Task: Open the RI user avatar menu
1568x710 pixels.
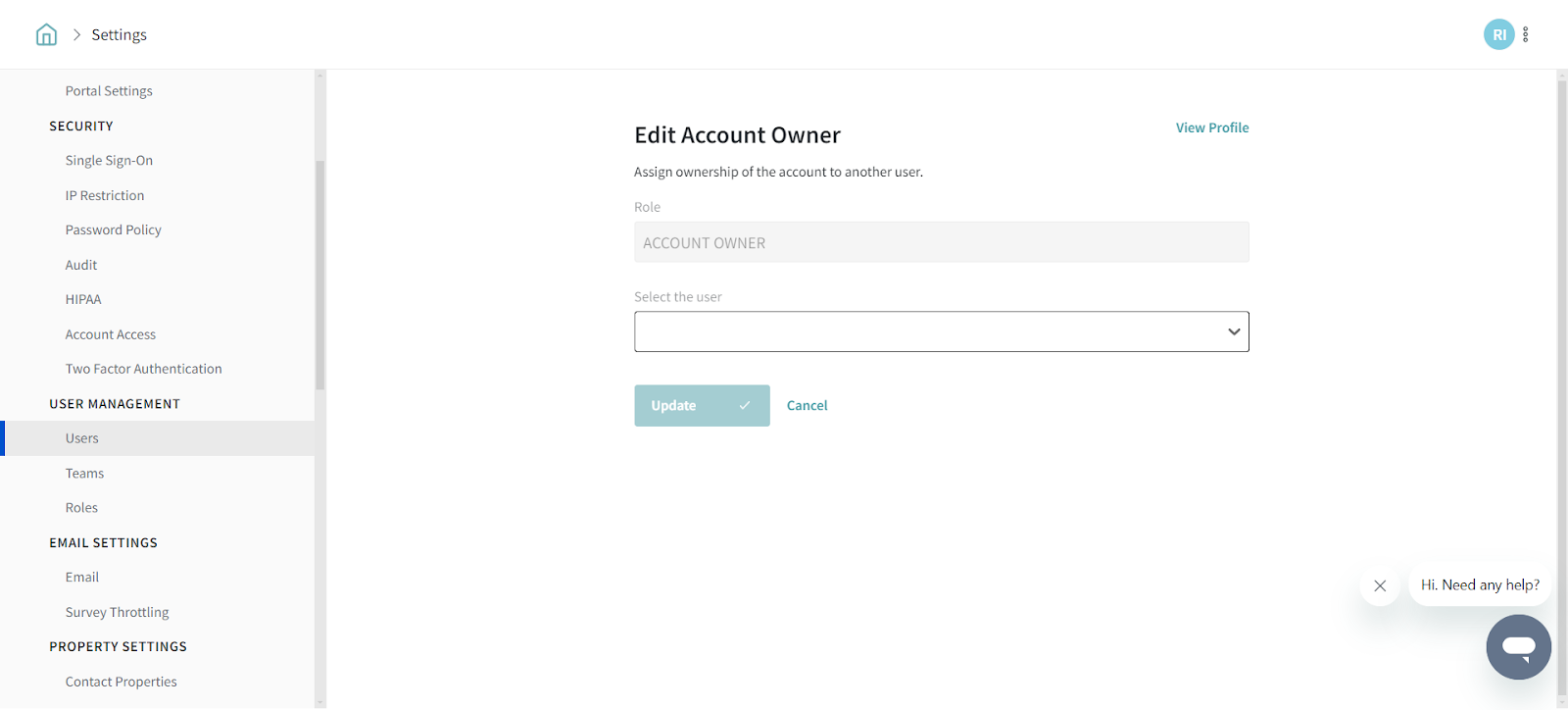Action: (1498, 34)
